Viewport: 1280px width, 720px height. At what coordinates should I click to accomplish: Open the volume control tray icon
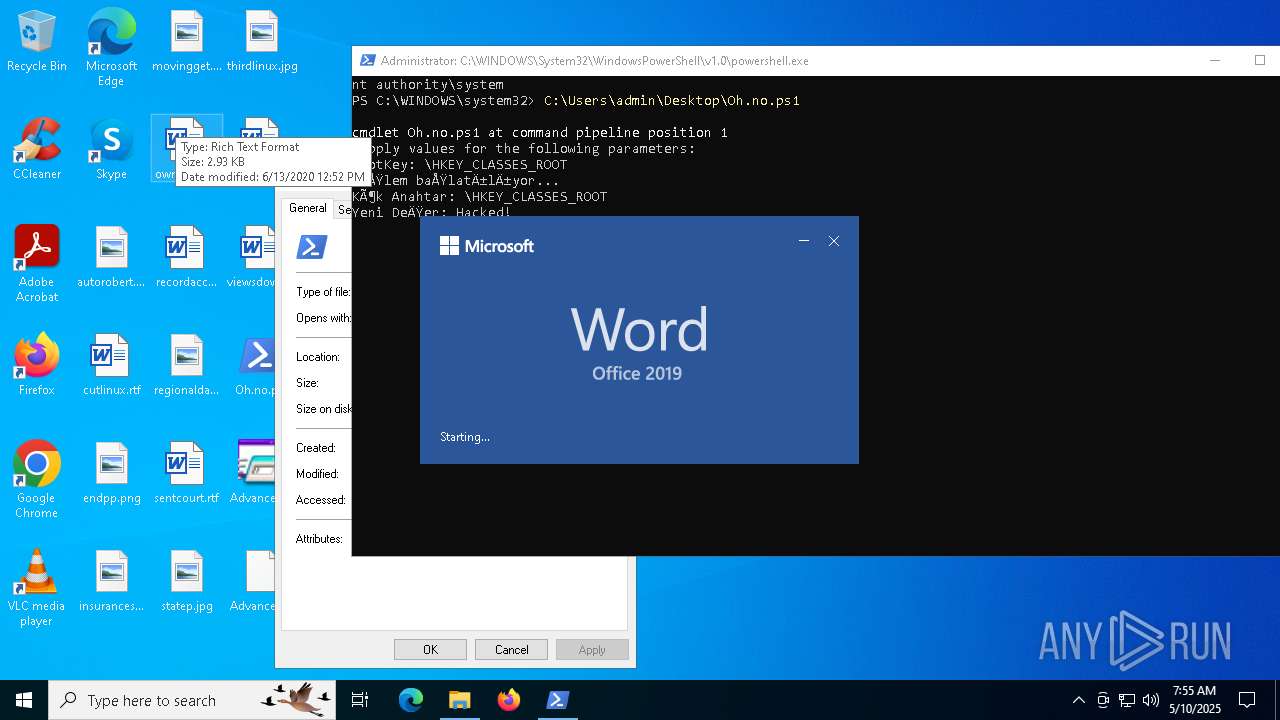click(x=1151, y=700)
